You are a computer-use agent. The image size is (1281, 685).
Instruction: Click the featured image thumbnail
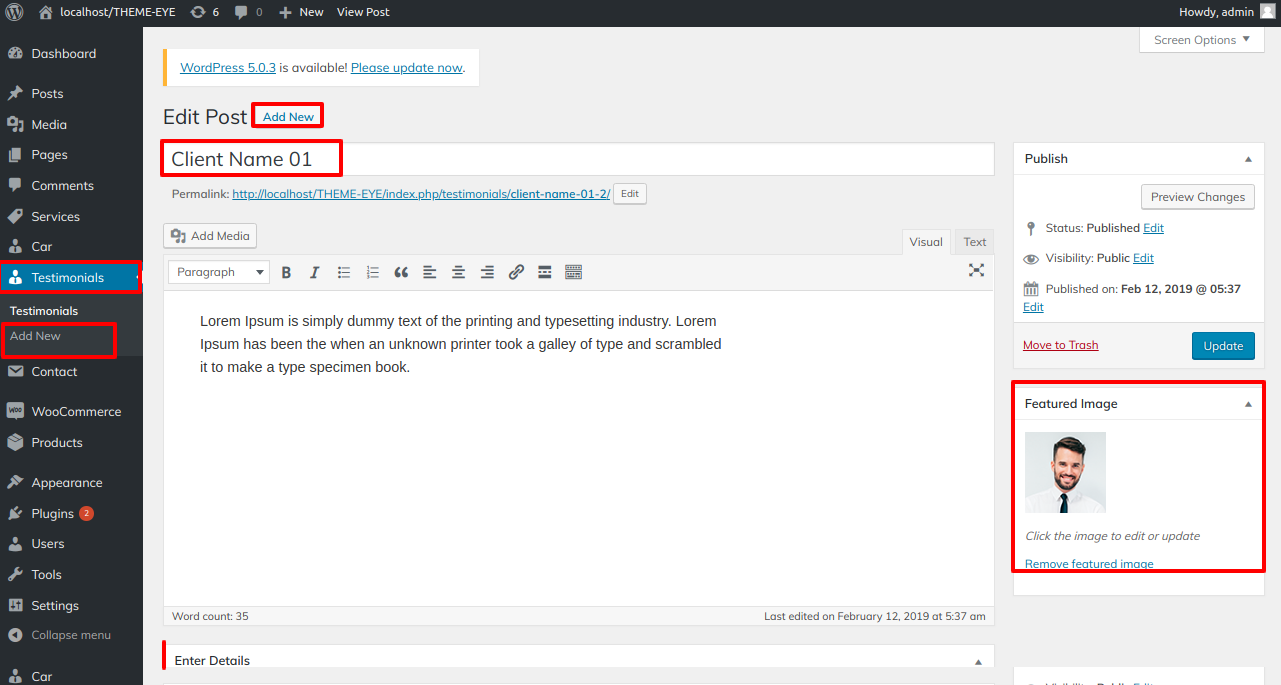pos(1065,472)
